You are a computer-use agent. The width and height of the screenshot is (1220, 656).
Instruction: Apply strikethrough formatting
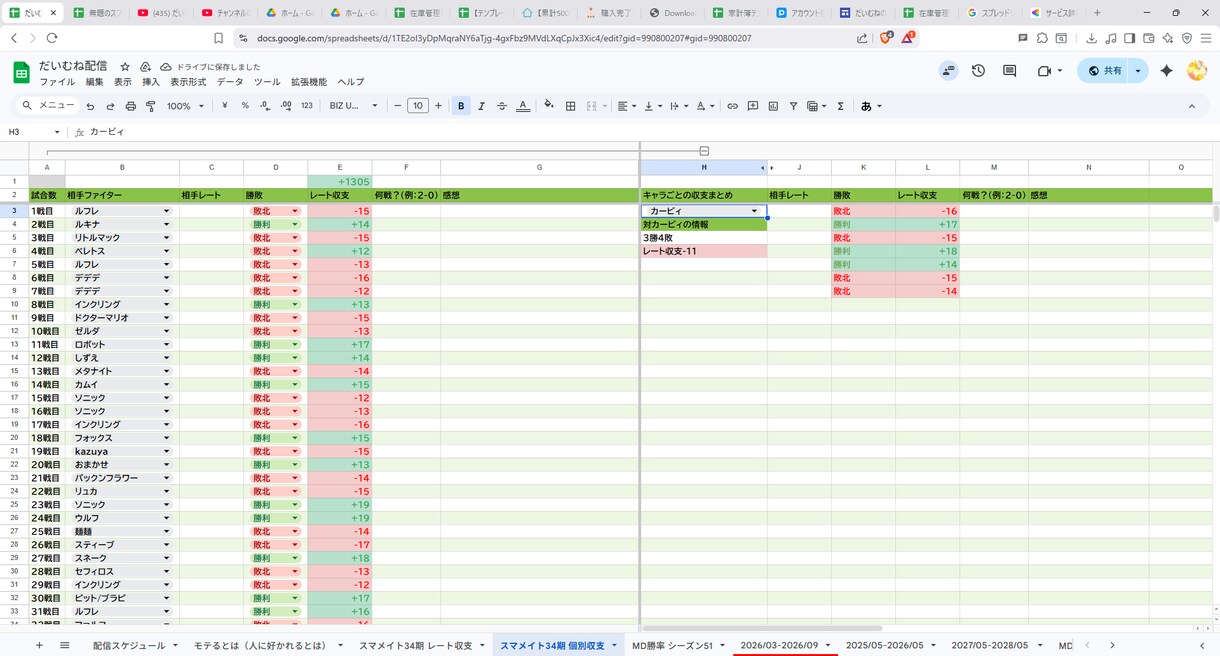click(502, 106)
